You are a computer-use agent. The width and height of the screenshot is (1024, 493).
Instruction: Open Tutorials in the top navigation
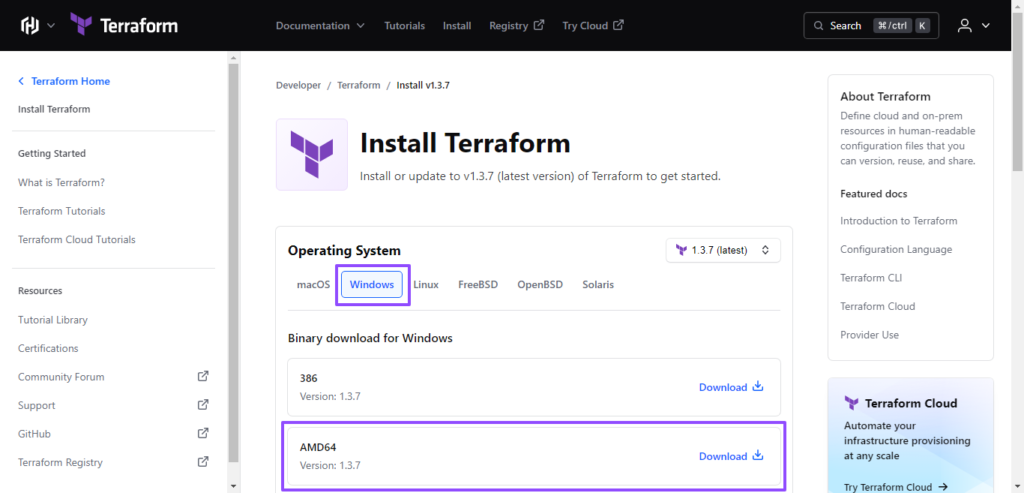coord(404,26)
